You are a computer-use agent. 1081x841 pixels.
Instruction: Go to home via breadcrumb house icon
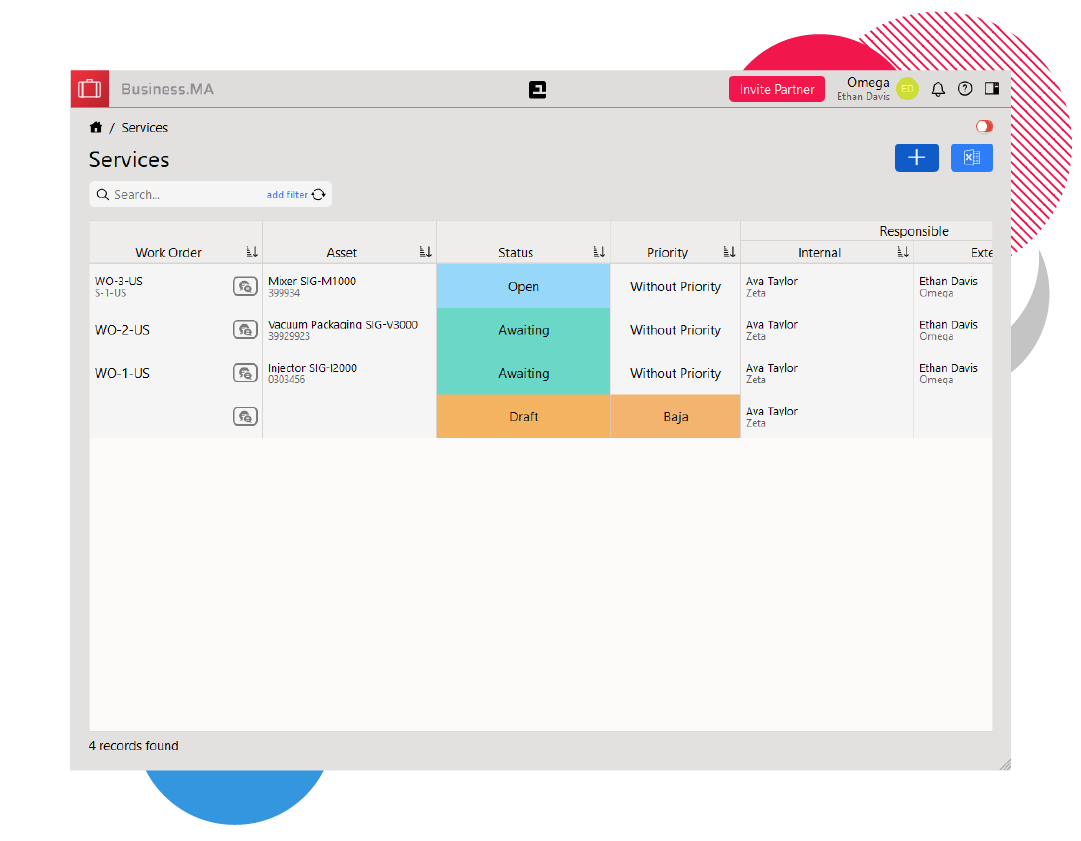click(96, 128)
